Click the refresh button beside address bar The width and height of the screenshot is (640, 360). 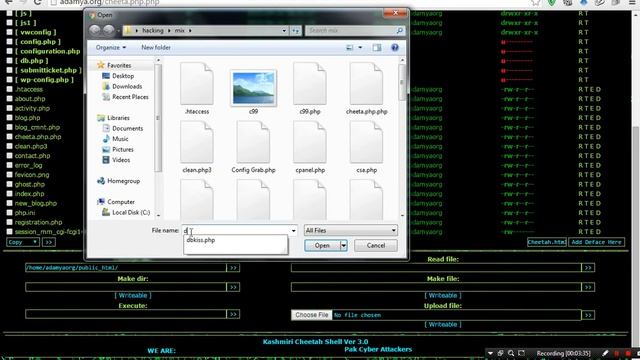[296, 31]
